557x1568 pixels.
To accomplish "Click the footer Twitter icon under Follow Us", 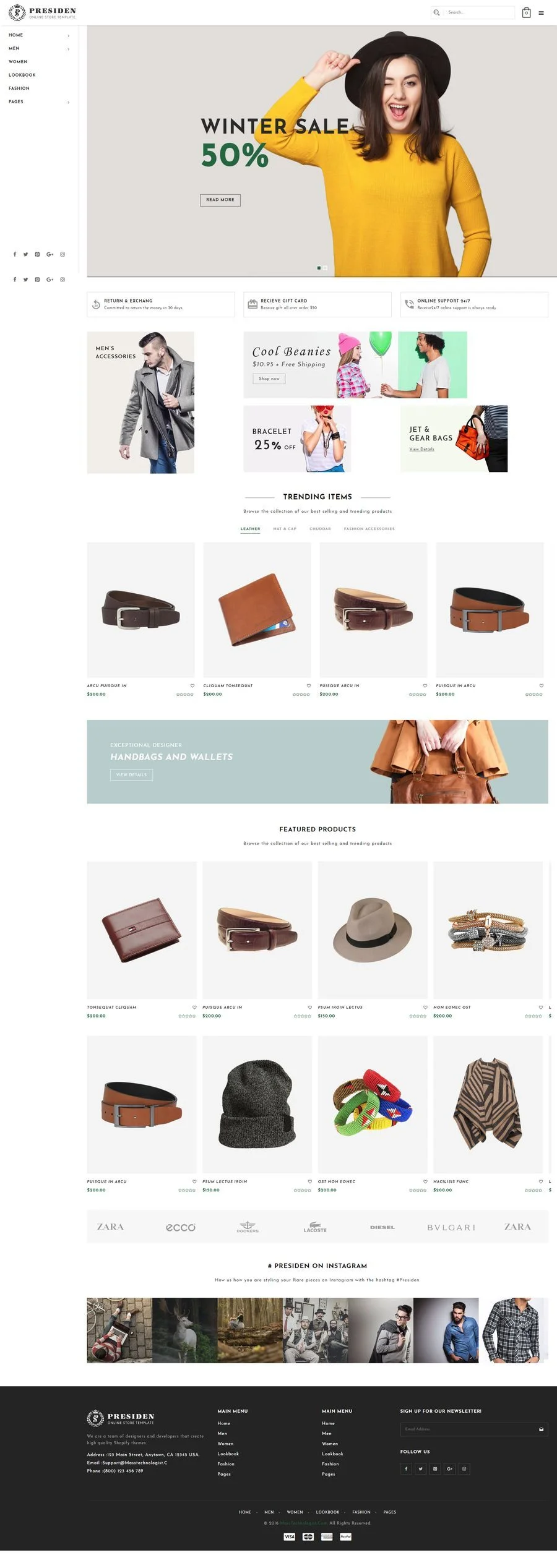I will click(x=420, y=1468).
